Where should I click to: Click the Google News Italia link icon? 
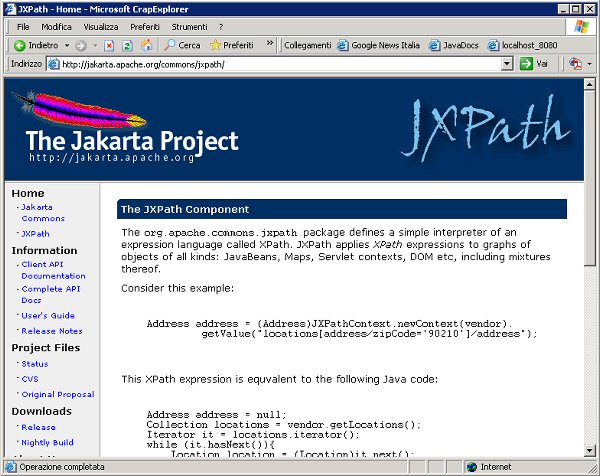[x=343, y=45]
